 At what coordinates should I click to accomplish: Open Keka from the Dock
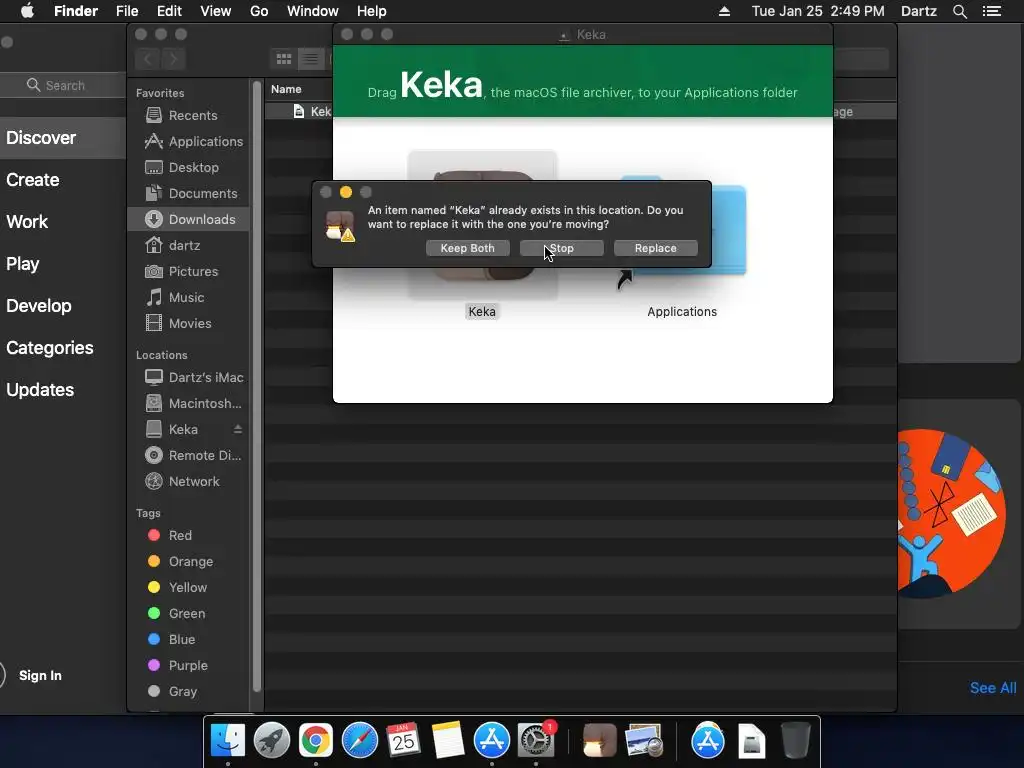[600, 741]
